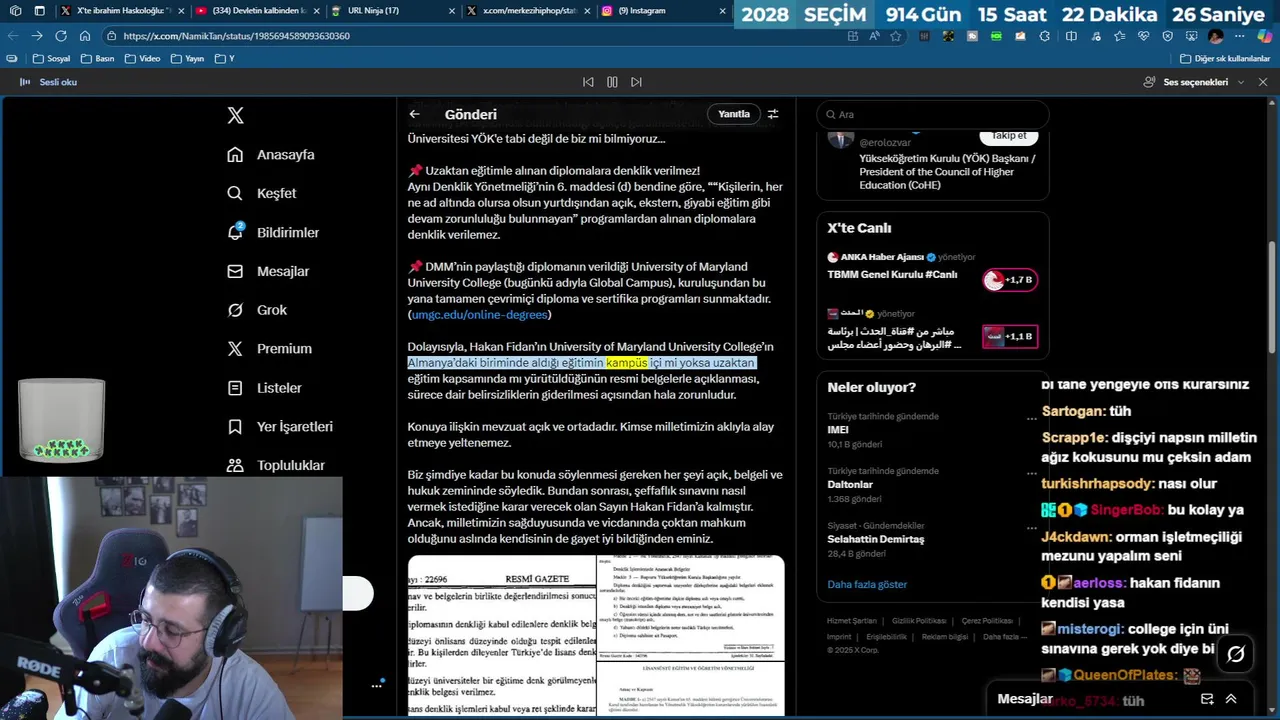Click the address bar URL
Viewport: 1280px width, 720px height.
pyautogui.click(x=237, y=36)
